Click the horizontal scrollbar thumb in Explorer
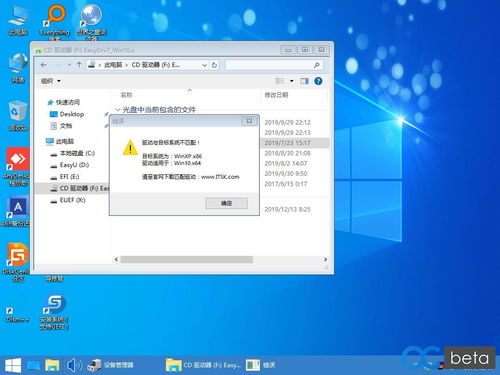 pos(187,259)
